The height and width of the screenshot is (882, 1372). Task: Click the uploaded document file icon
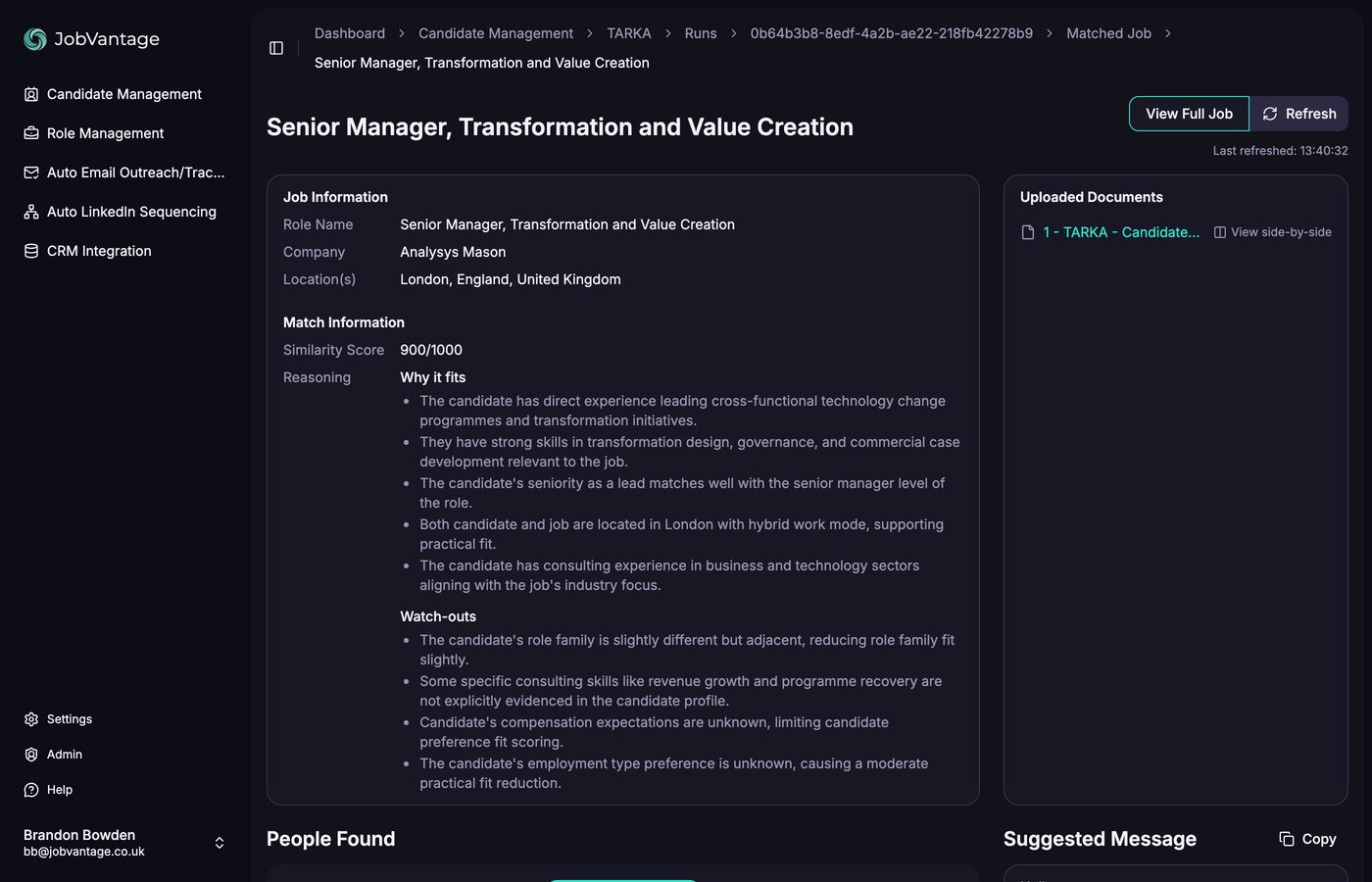pyautogui.click(x=1028, y=232)
